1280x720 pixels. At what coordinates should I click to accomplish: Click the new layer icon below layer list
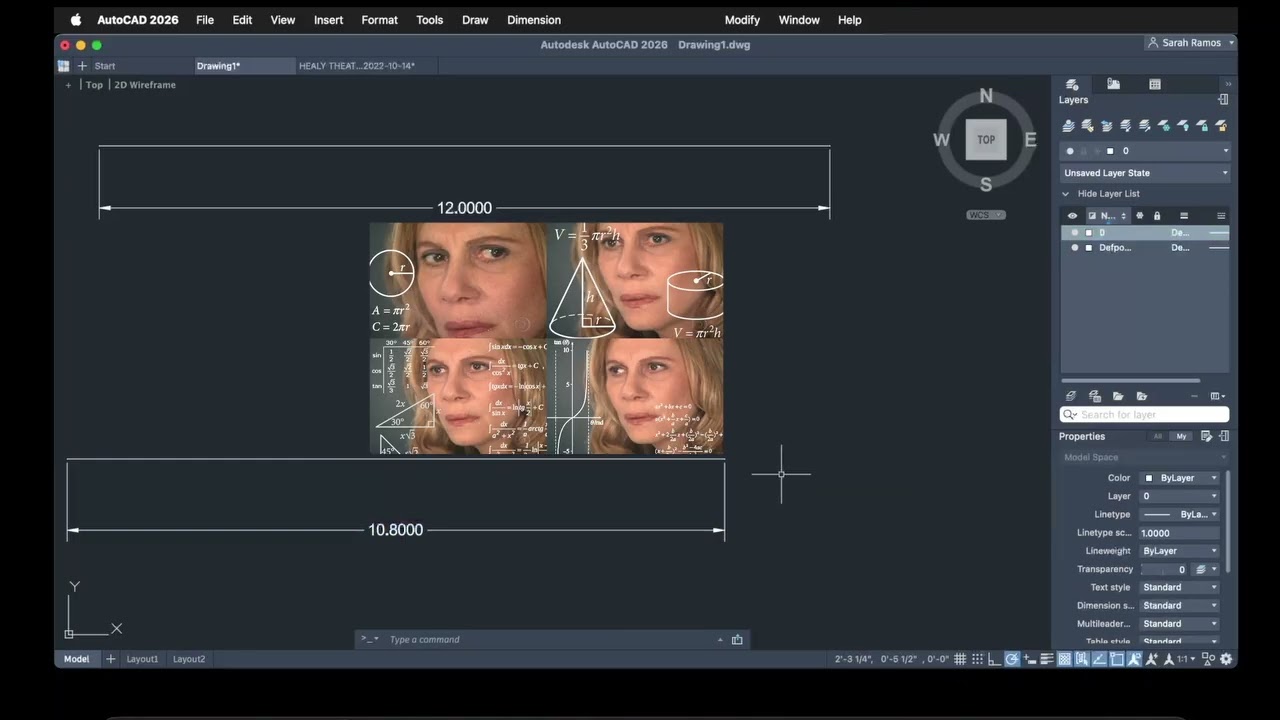(1070, 396)
